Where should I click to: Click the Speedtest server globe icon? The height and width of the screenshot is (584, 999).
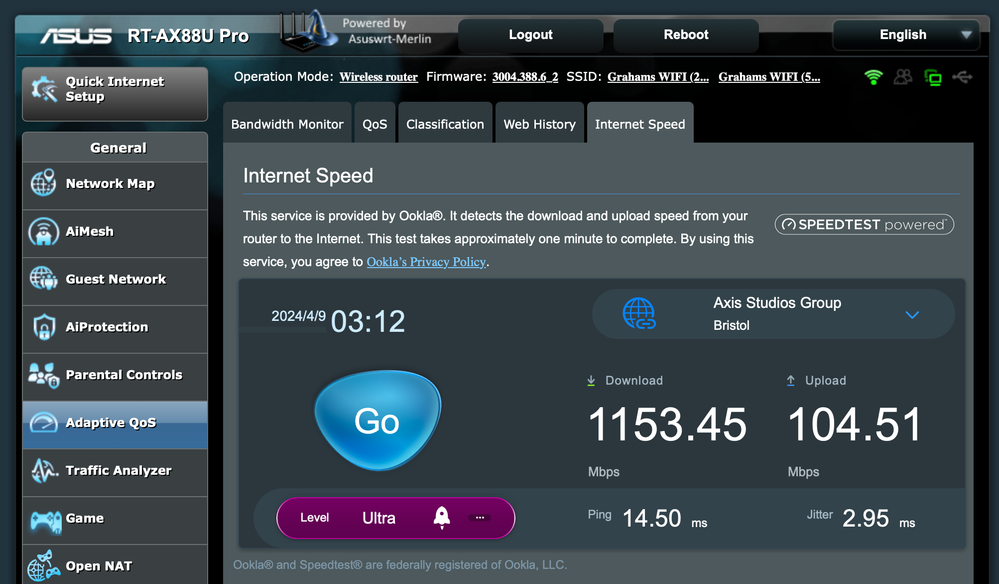[639, 313]
